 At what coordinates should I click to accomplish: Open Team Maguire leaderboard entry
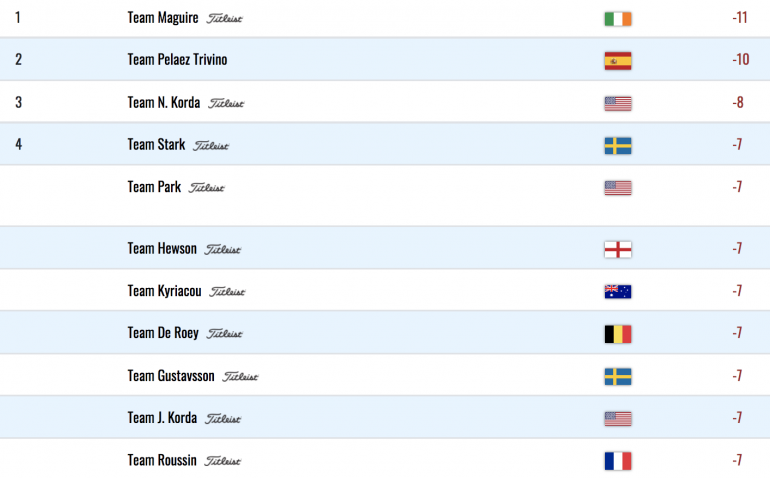[x=385, y=18]
